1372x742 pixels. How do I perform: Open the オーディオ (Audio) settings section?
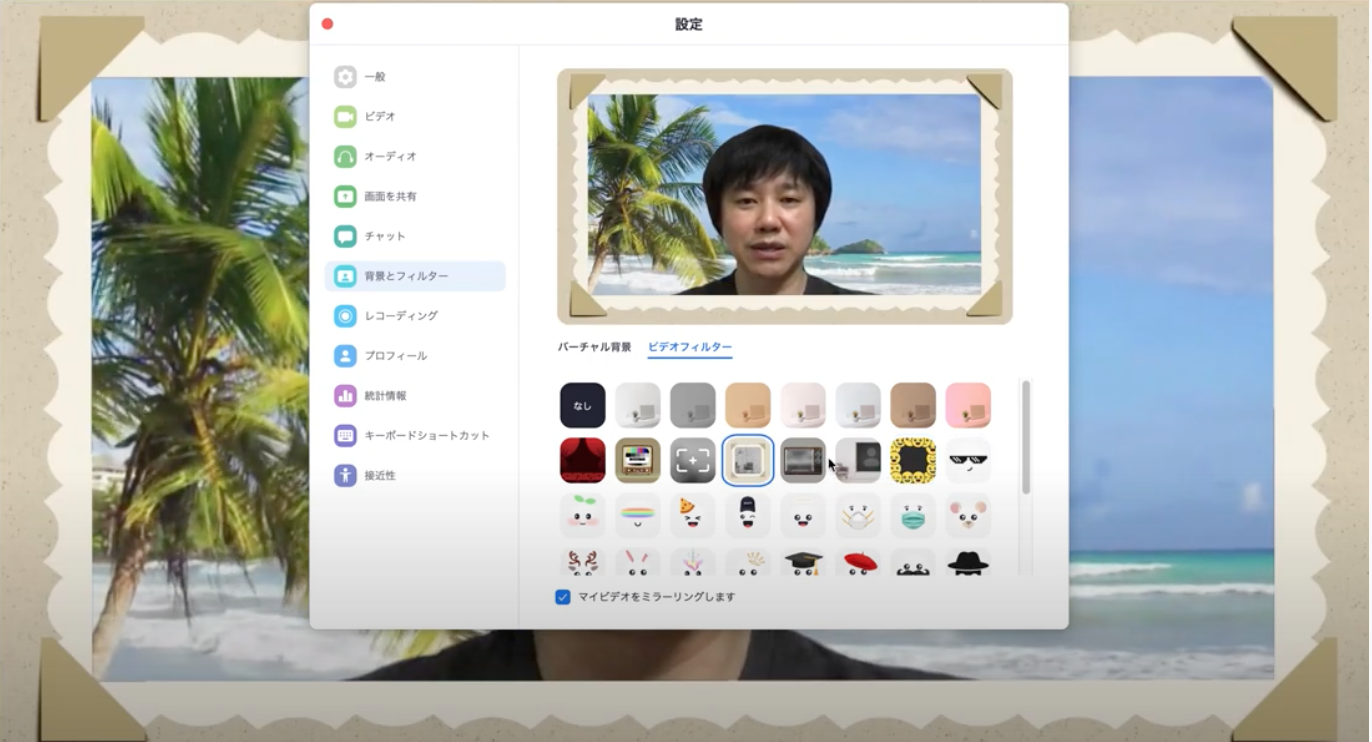pyautogui.click(x=414, y=157)
